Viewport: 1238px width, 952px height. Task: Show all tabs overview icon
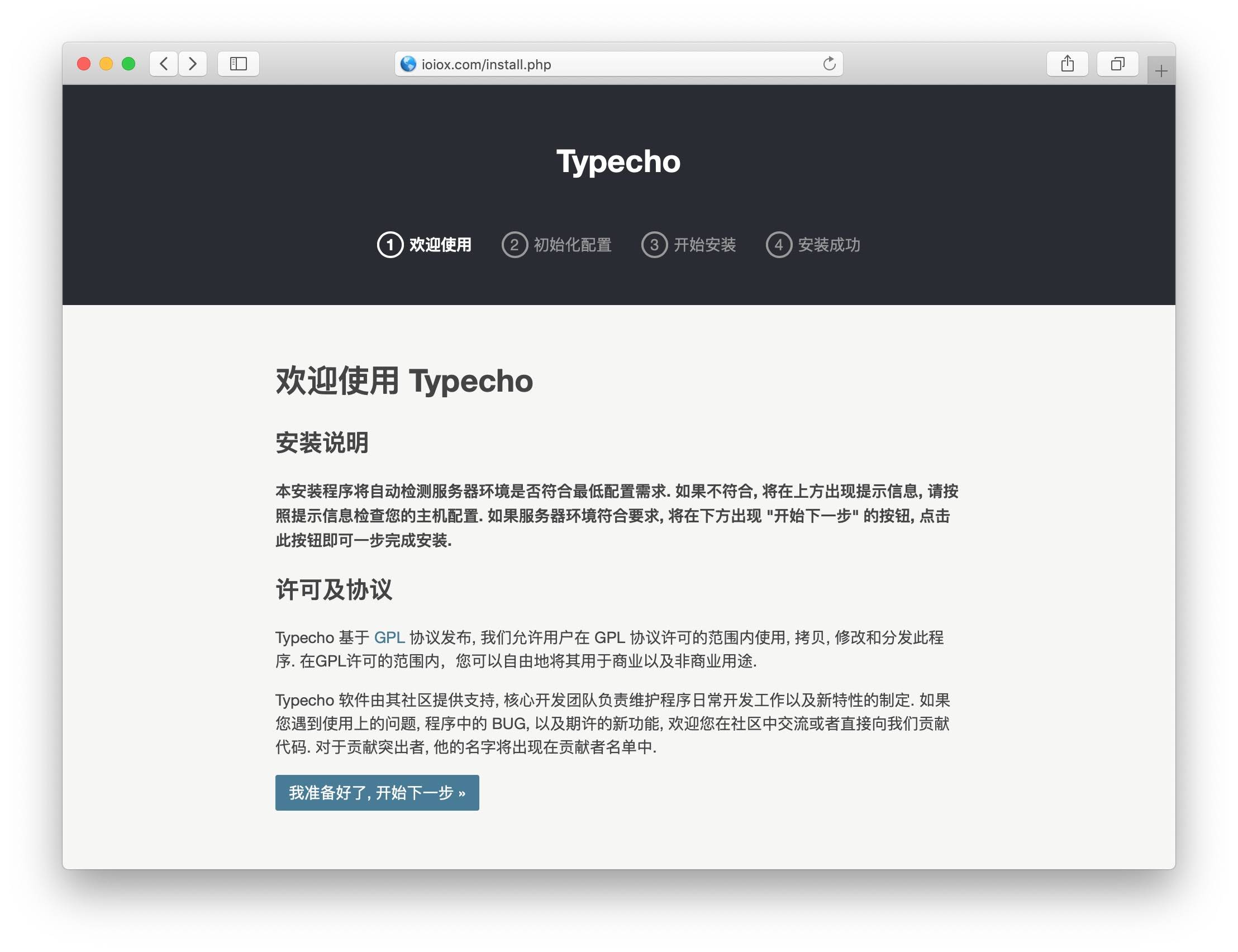(x=1117, y=64)
